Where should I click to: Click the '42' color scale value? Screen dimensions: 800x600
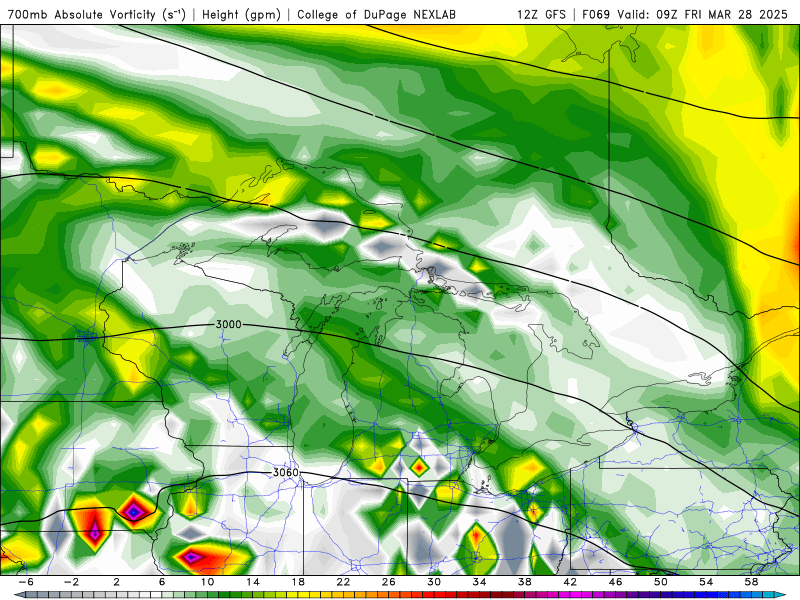pyautogui.click(x=570, y=582)
